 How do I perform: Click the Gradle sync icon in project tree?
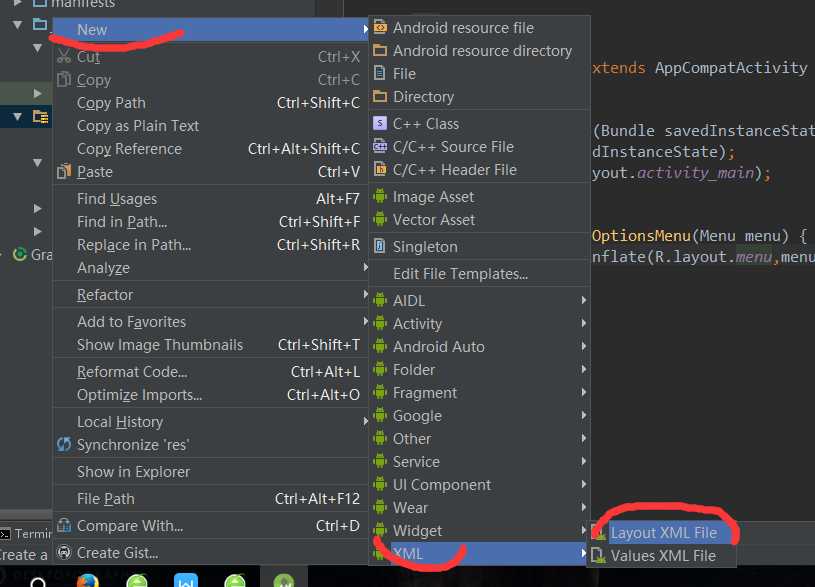[x=20, y=254]
